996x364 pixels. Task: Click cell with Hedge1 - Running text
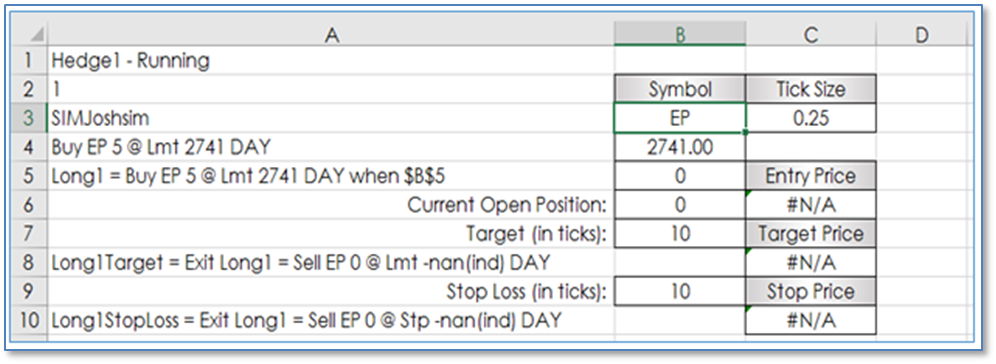(331, 61)
